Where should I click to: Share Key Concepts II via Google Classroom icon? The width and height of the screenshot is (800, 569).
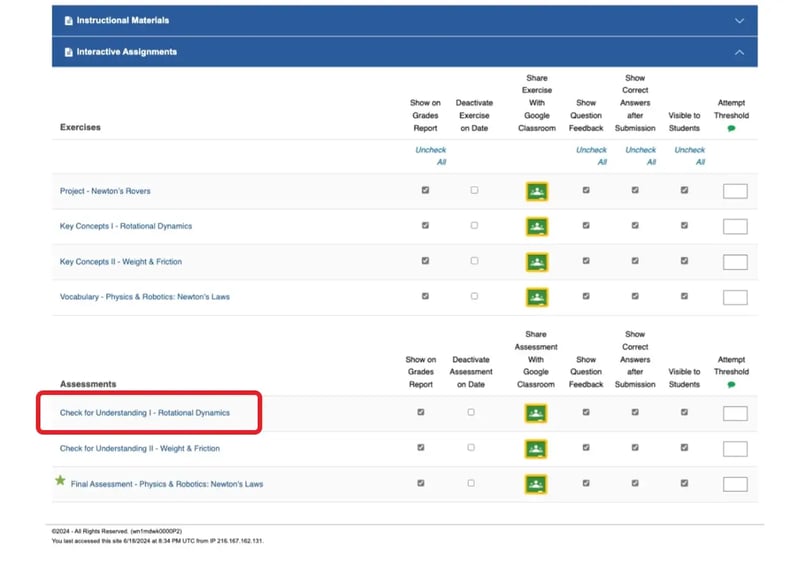click(537, 262)
